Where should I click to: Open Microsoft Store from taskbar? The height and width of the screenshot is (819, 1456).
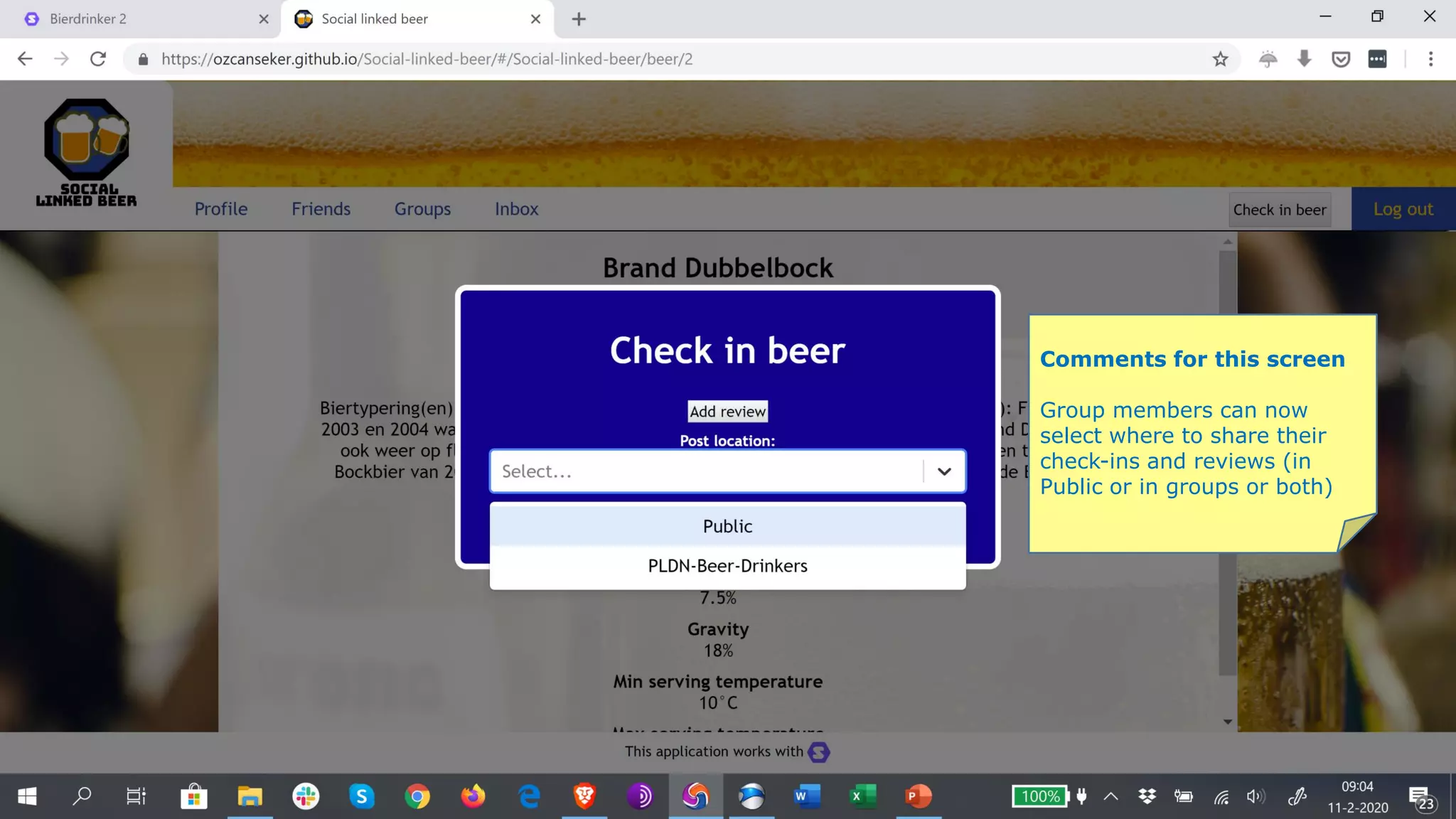point(193,796)
